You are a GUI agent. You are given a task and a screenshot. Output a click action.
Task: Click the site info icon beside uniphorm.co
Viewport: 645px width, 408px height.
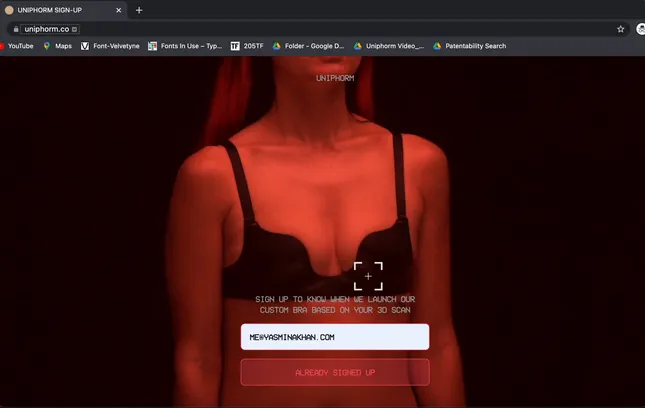point(74,29)
